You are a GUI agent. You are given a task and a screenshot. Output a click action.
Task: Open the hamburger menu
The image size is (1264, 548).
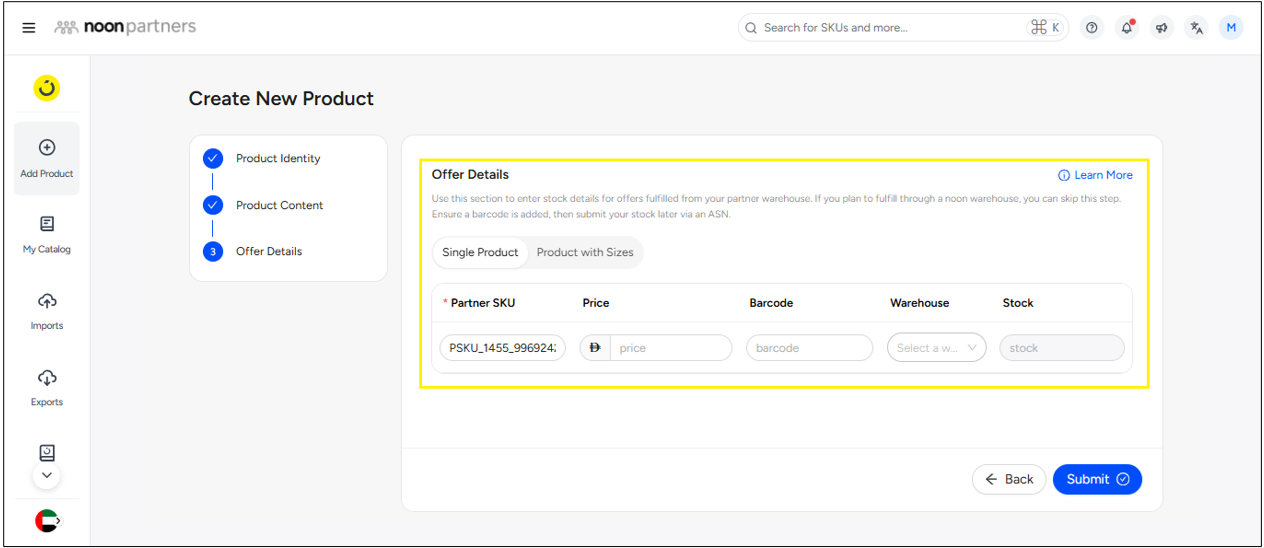29,28
